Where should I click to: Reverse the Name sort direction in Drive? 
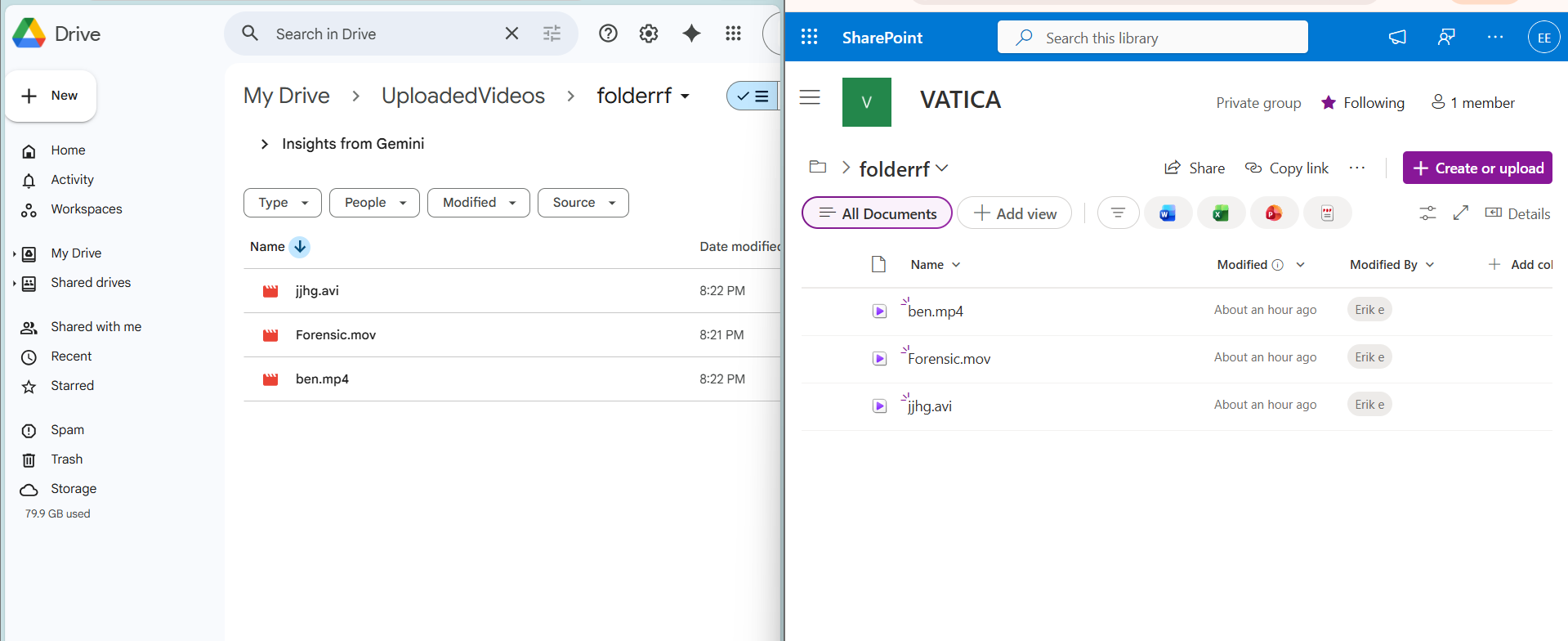click(x=300, y=247)
